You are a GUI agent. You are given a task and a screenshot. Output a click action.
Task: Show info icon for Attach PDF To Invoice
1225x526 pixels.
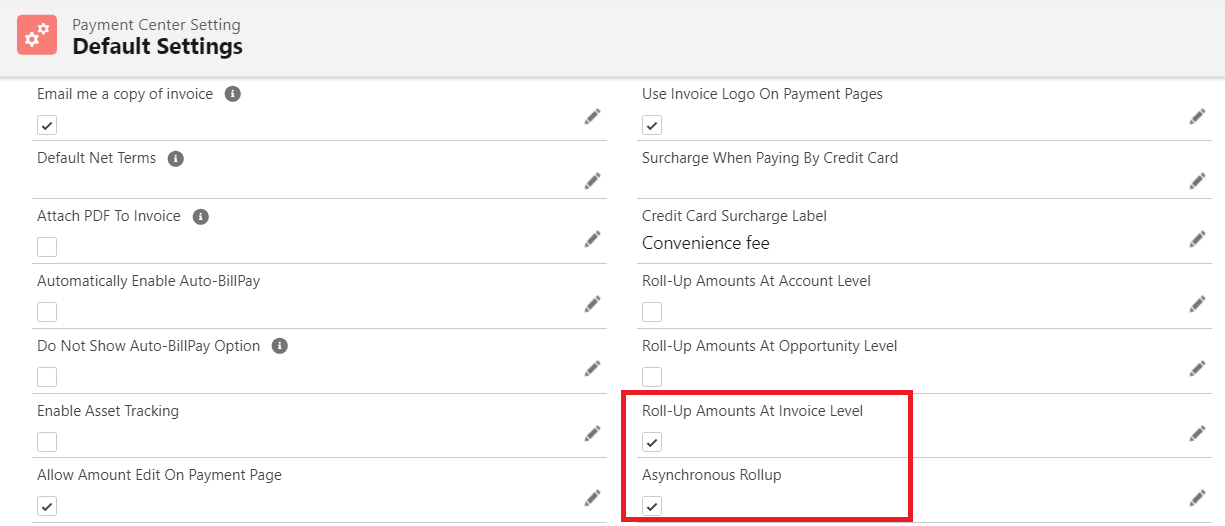coord(200,217)
